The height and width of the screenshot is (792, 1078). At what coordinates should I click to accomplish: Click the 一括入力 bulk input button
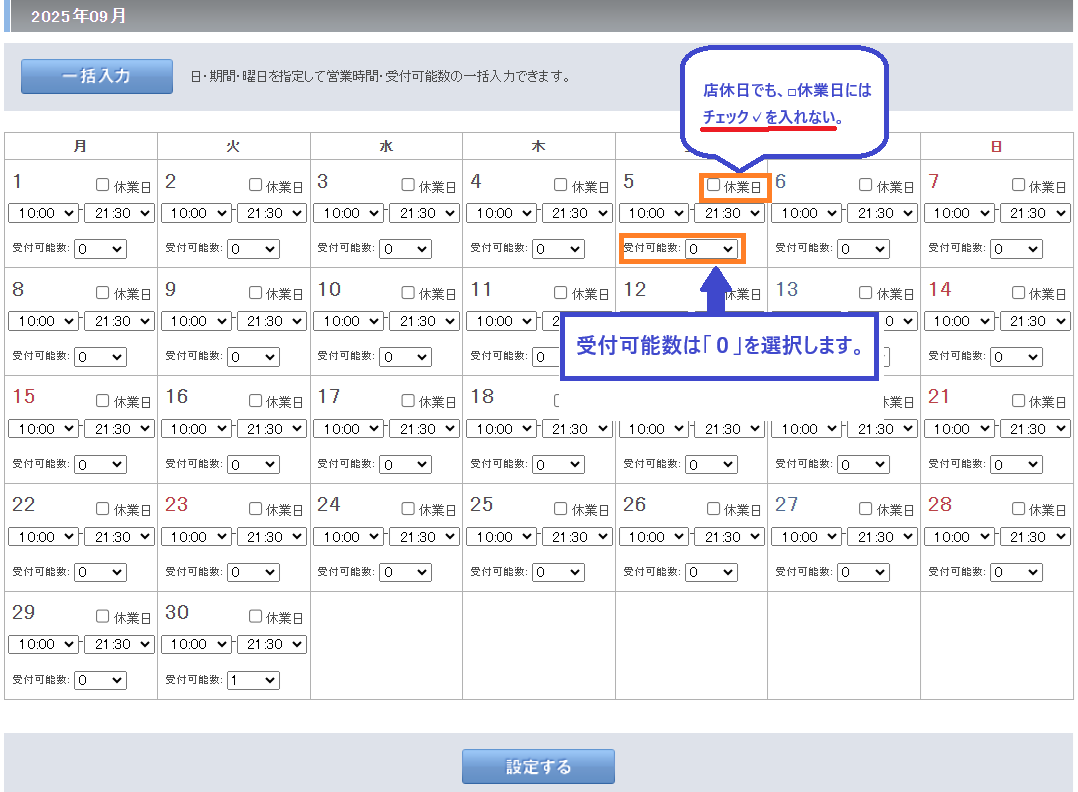pyautogui.click(x=97, y=76)
